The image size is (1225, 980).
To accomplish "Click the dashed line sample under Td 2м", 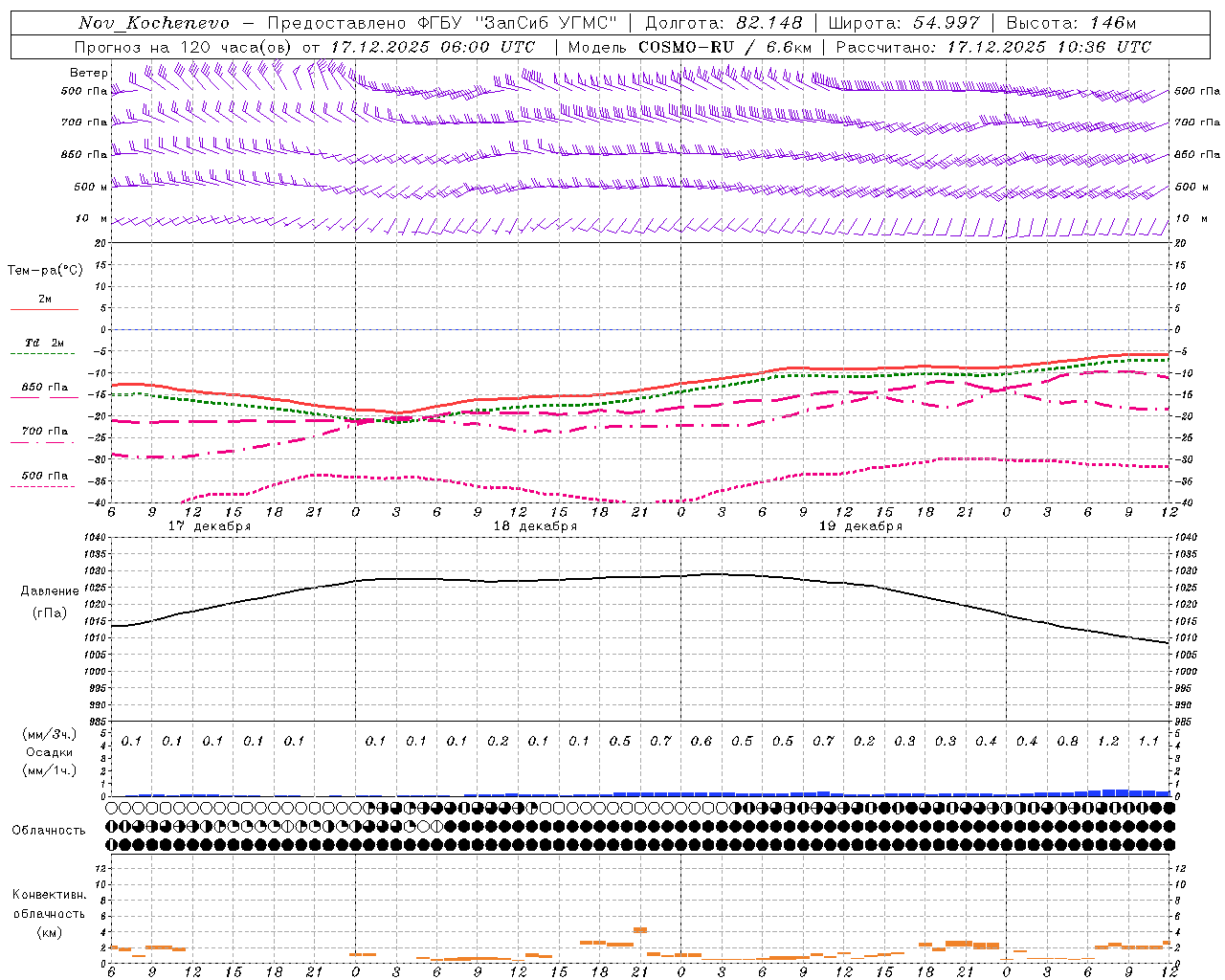I will pyautogui.click(x=44, y=355).
